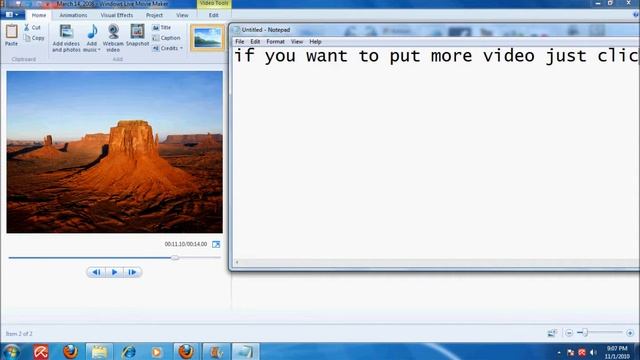The height and width of the screenshot is (360, 640).
Task: Open the Project ribbon tab
Action: click(154, 15)
